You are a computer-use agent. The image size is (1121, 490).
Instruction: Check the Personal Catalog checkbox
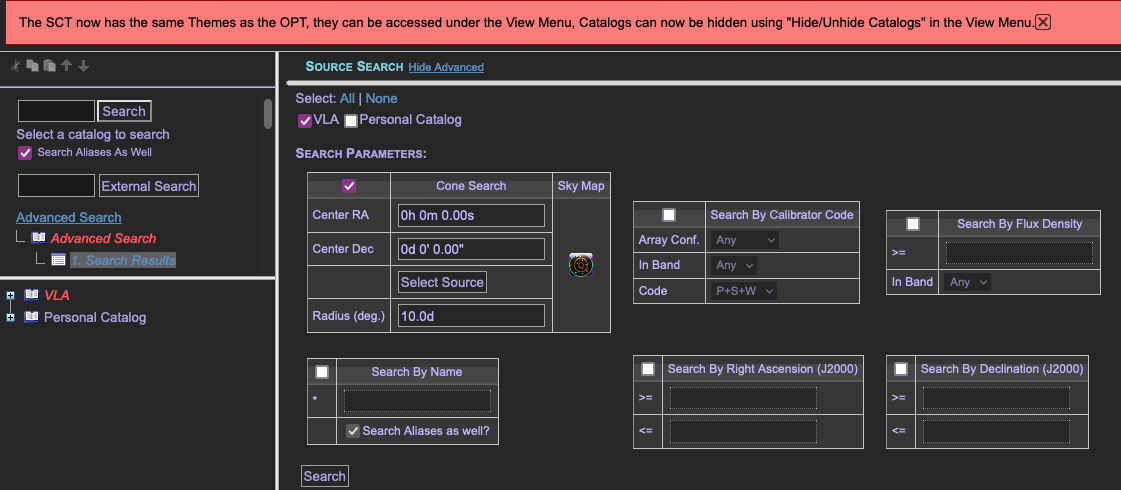click(x=351, y=121)
